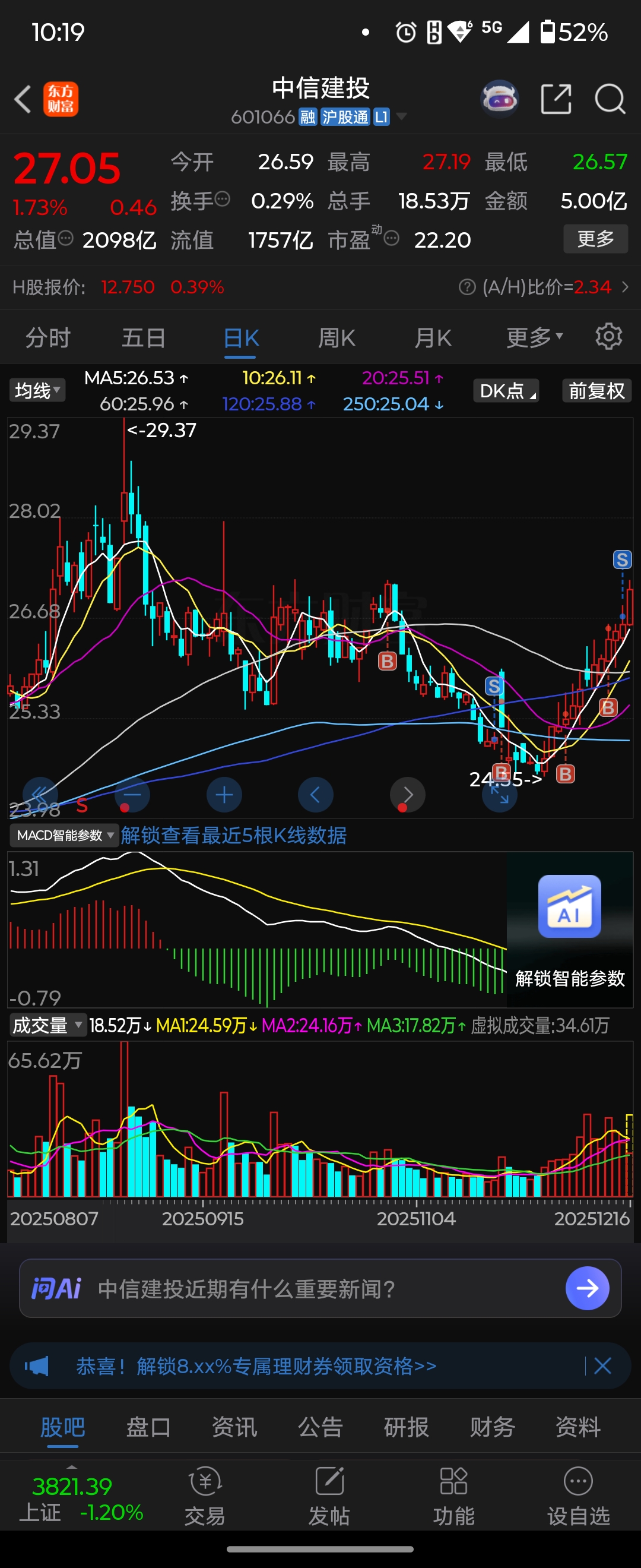This screenshot has width=641, height=1568.
Task: Open the 财务 tab
Action: coord(493,1427)
